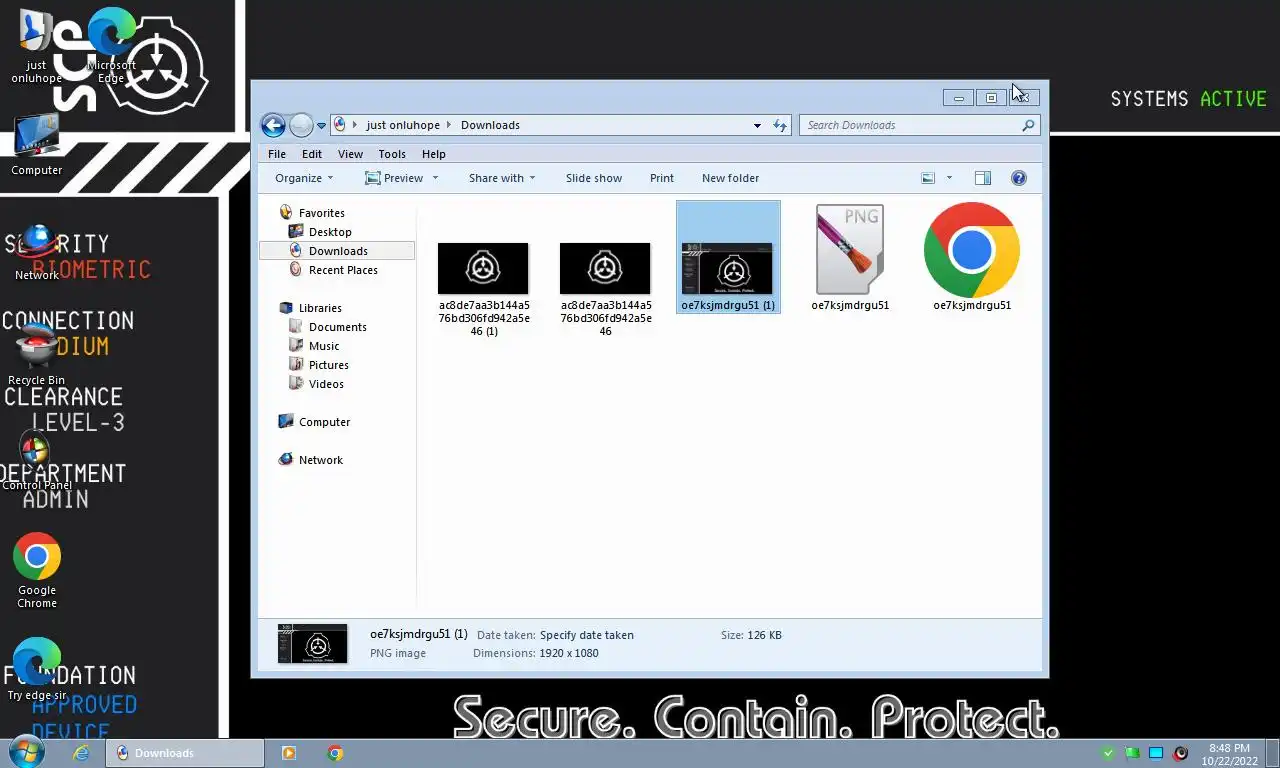Open the View menu
This screenshot has height=768, width=1280.
[350, 154]
